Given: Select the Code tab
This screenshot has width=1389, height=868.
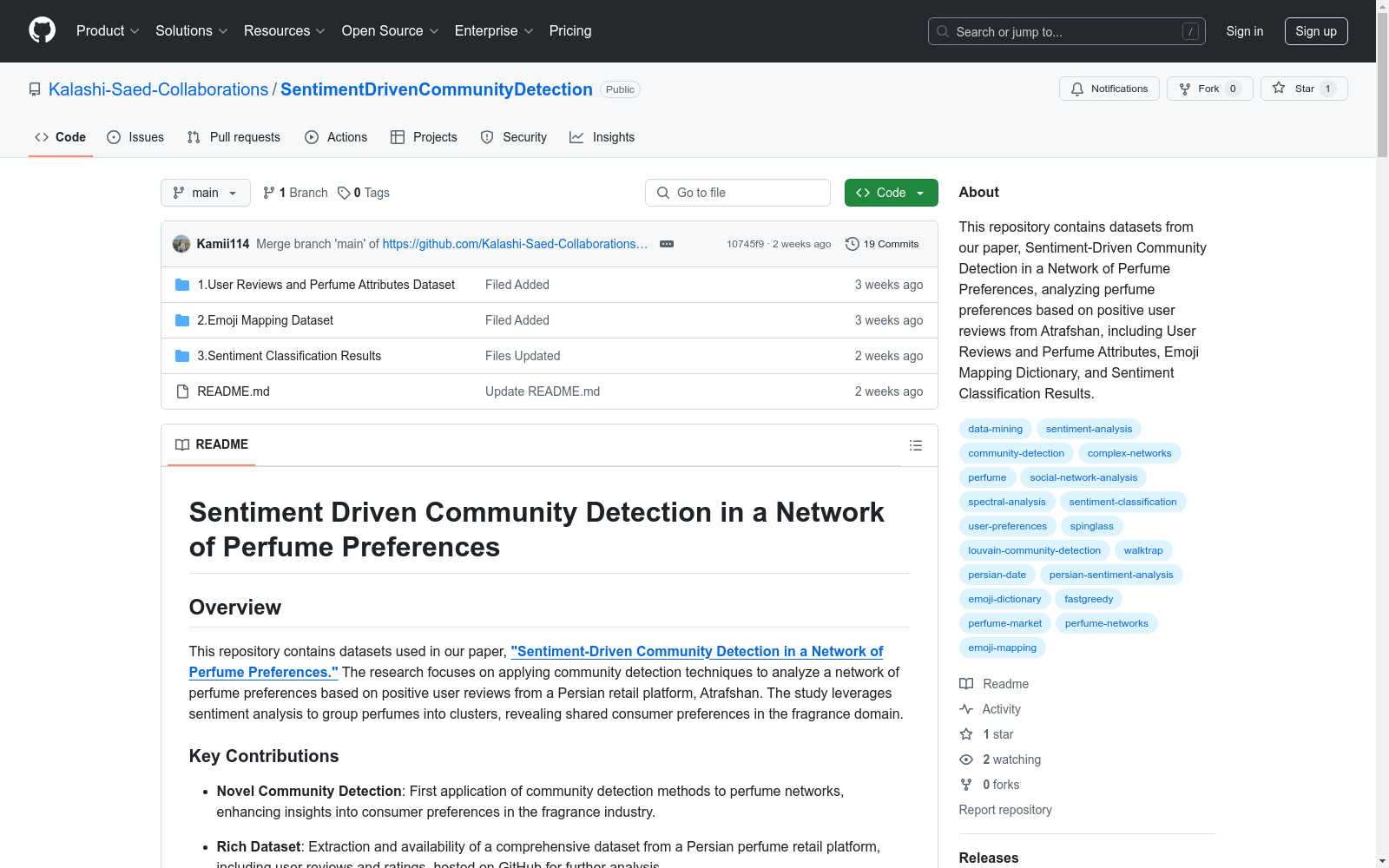Looking at the screenshot, I should point(61,137).
